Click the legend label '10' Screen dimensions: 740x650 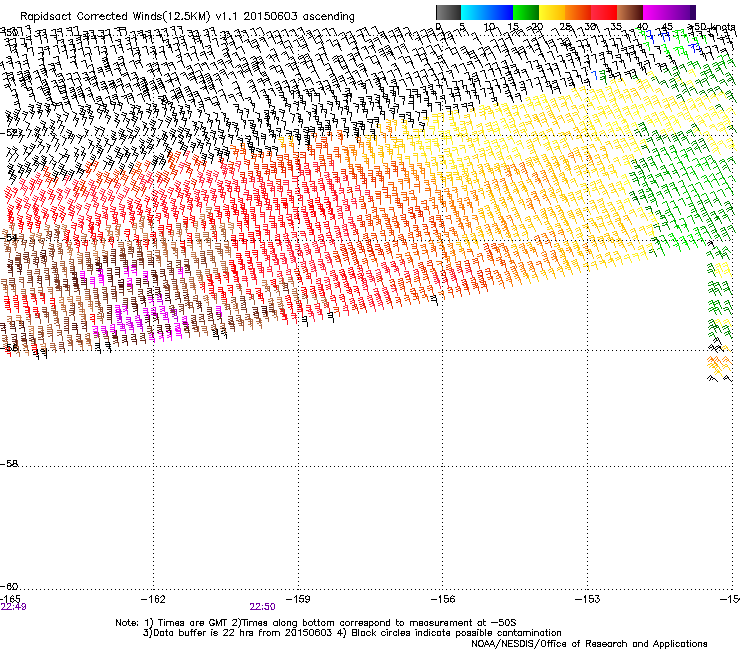click(x=489, y=27)
